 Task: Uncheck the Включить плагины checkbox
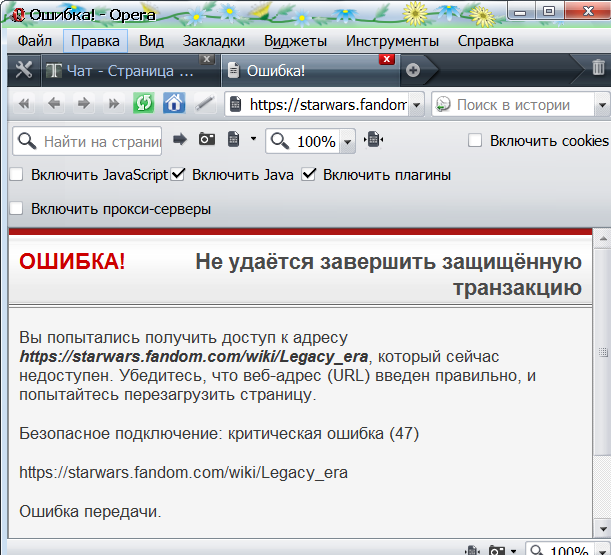[x=308, y=175]
